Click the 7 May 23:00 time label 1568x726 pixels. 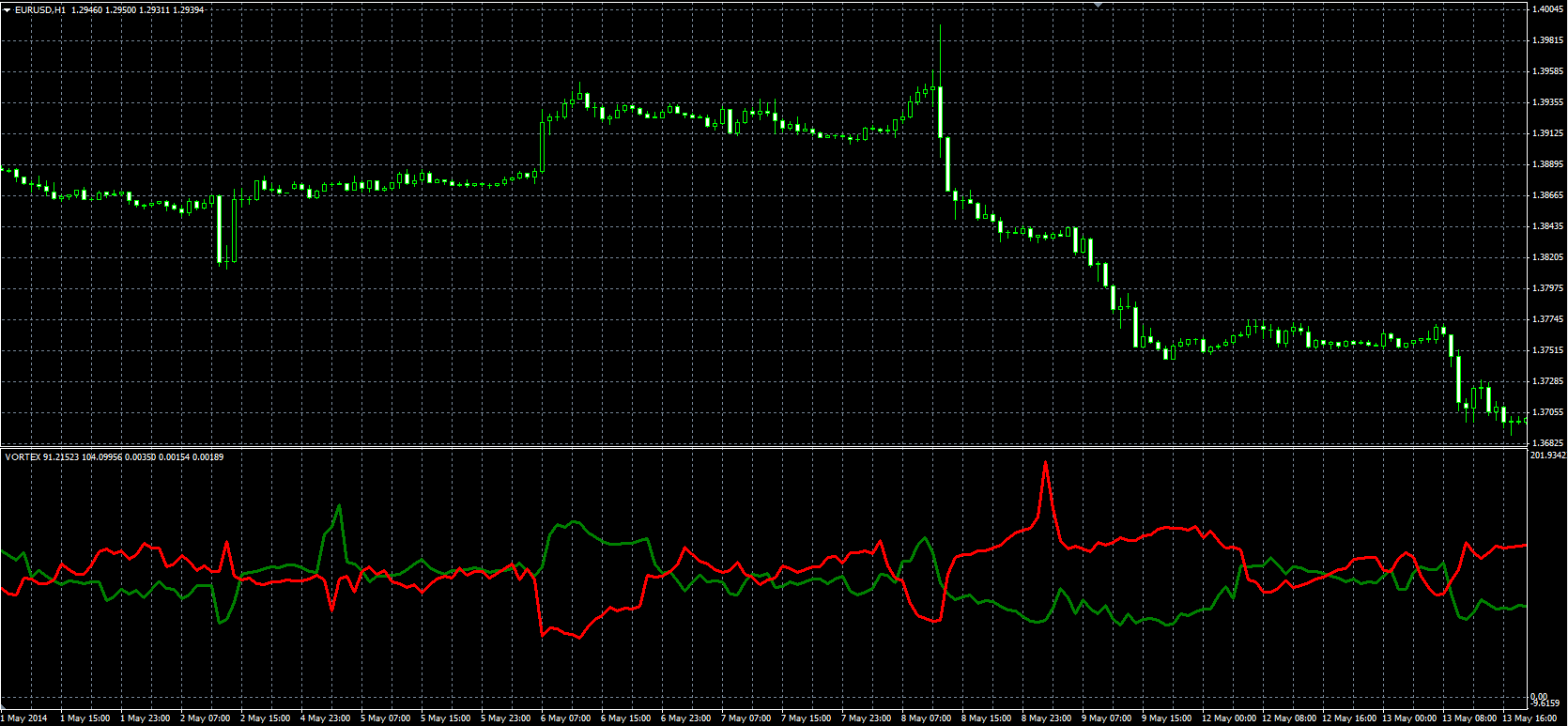coord(867,718)
